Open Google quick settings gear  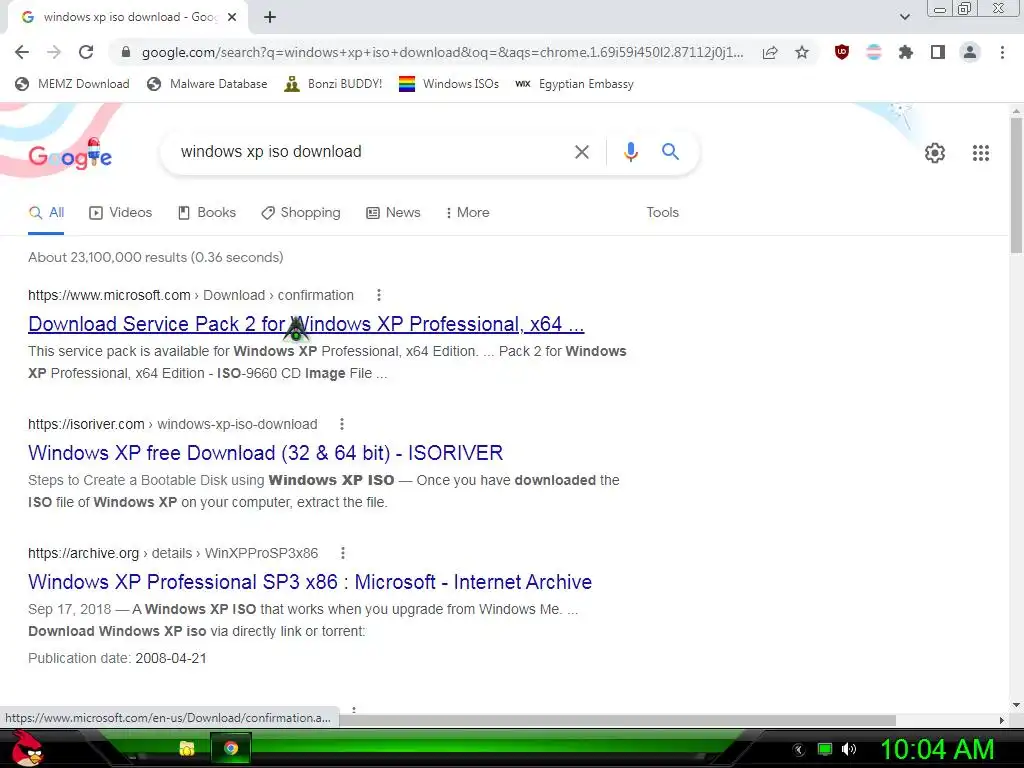click(935, 153)
